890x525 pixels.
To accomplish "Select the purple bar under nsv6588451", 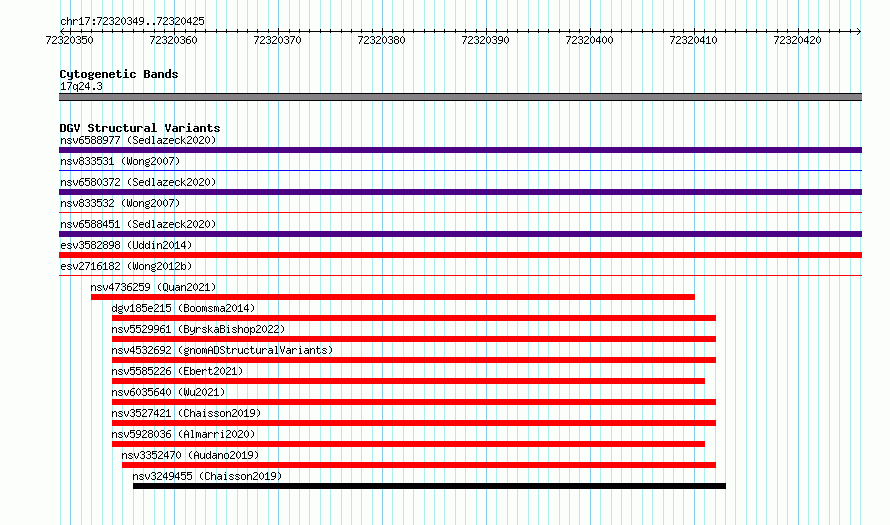I will point(460,234).
